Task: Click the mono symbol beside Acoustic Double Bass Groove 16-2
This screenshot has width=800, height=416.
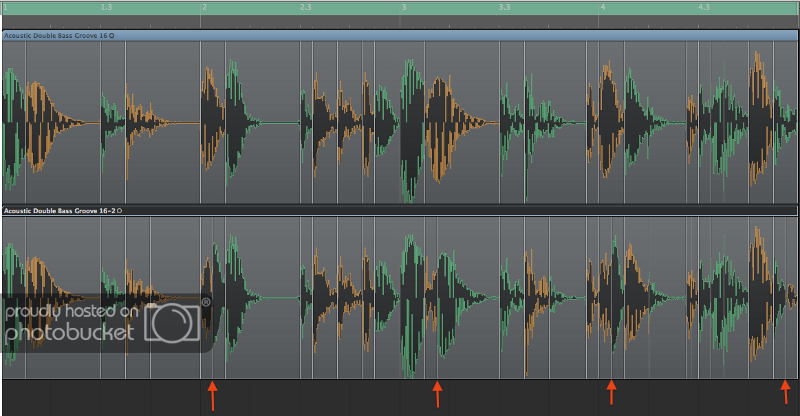Action: point(119,210)
